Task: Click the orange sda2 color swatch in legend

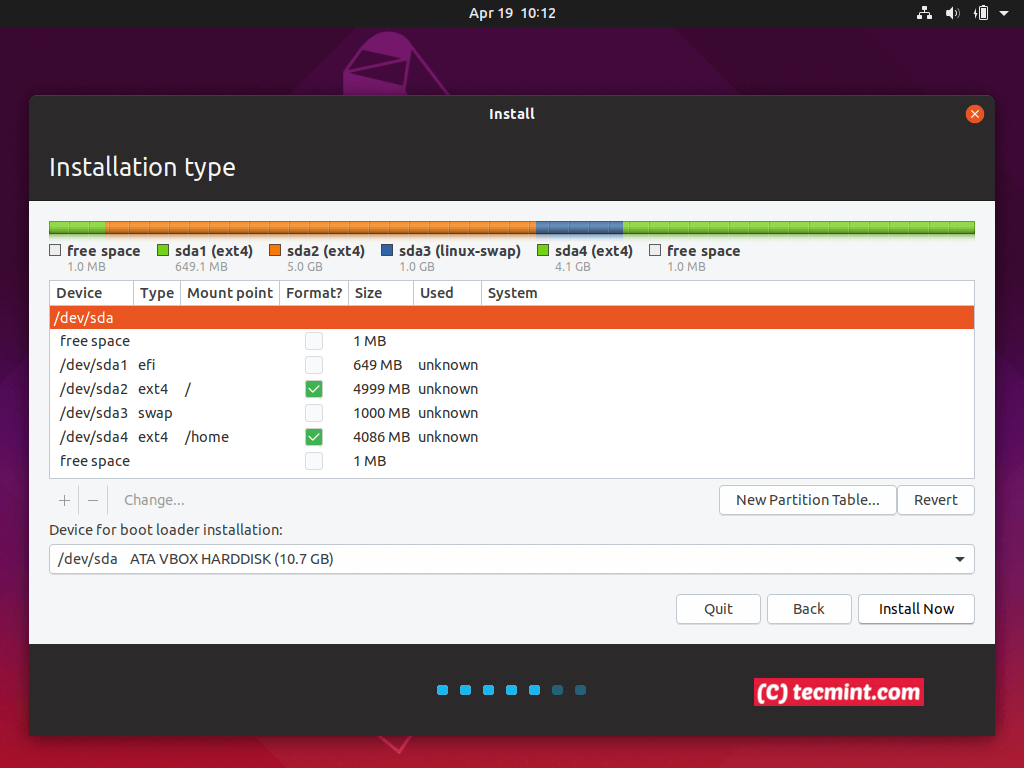Action: (275, 251)
